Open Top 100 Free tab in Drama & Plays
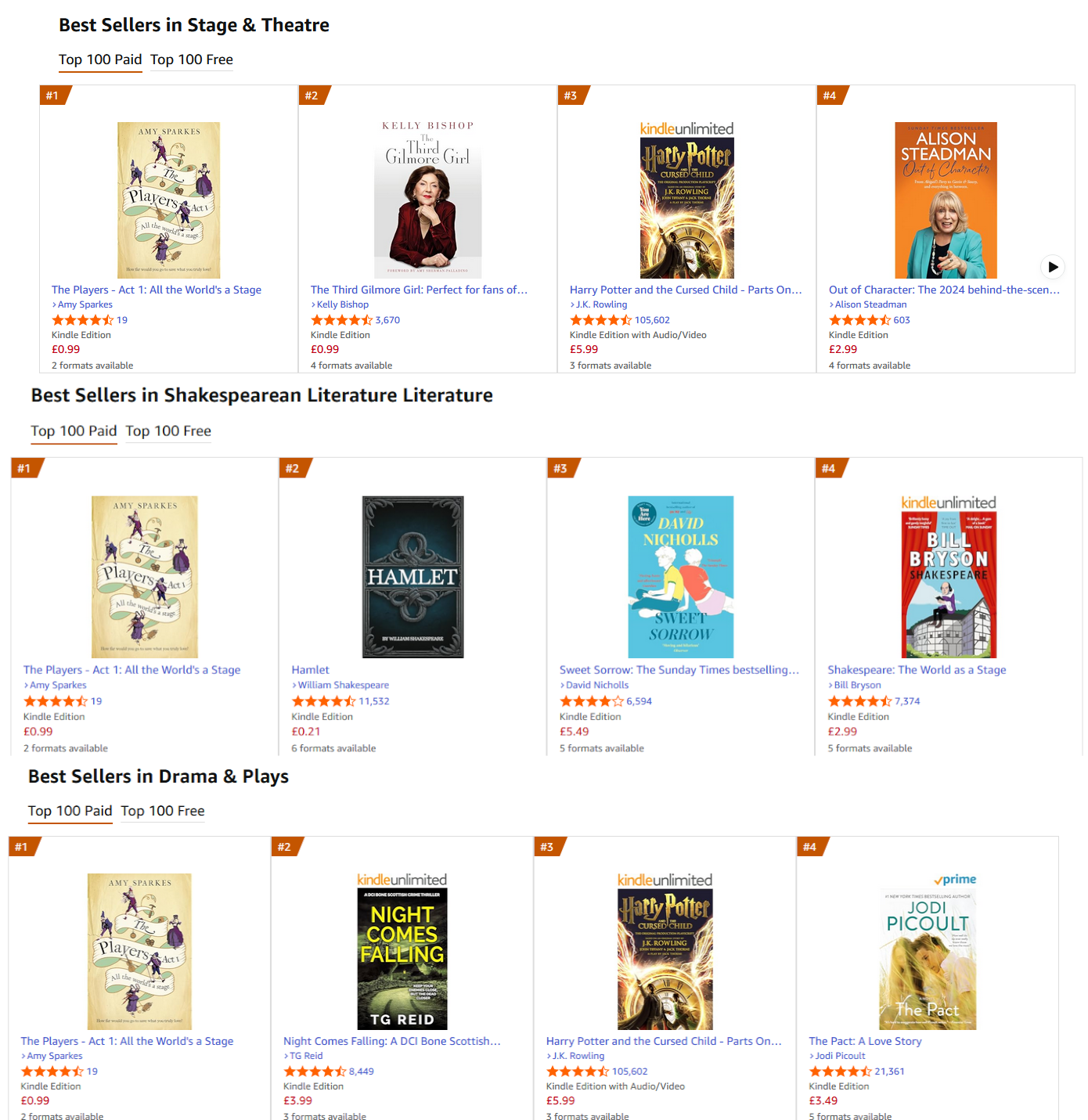This screenshot has width=1088, height=1120. [163, 811]
